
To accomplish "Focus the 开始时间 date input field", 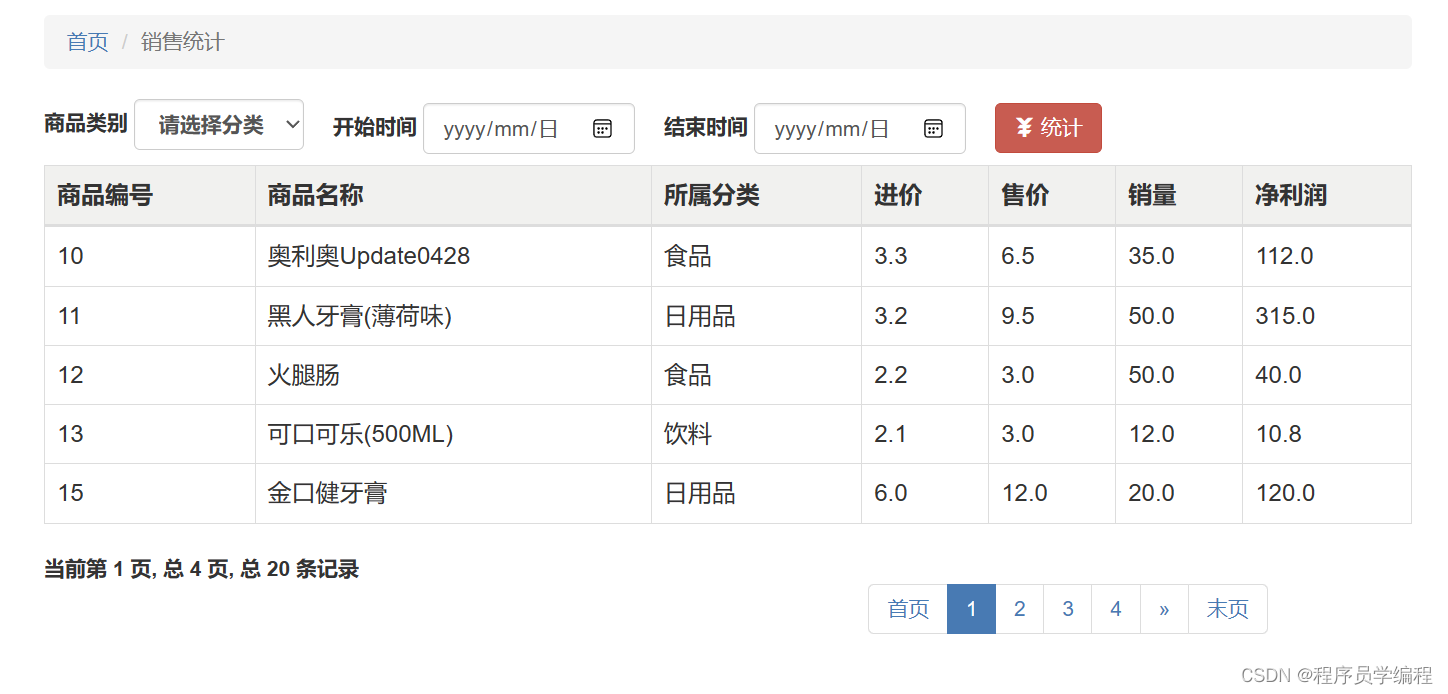I will coord(529,128).
